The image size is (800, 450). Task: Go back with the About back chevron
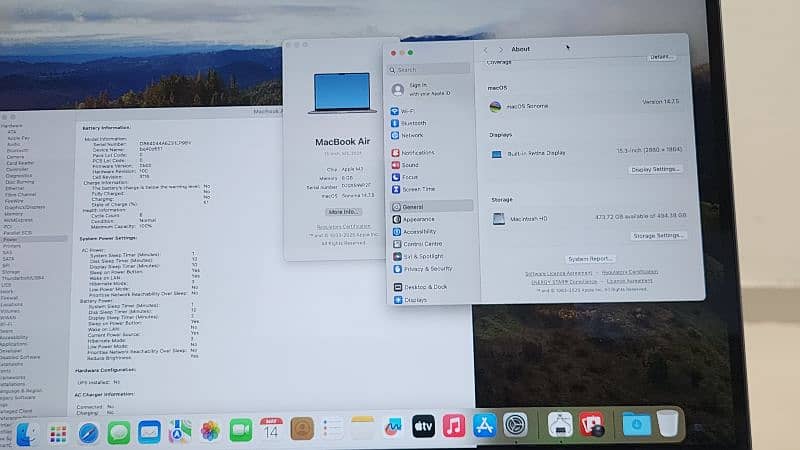(486, 49)
